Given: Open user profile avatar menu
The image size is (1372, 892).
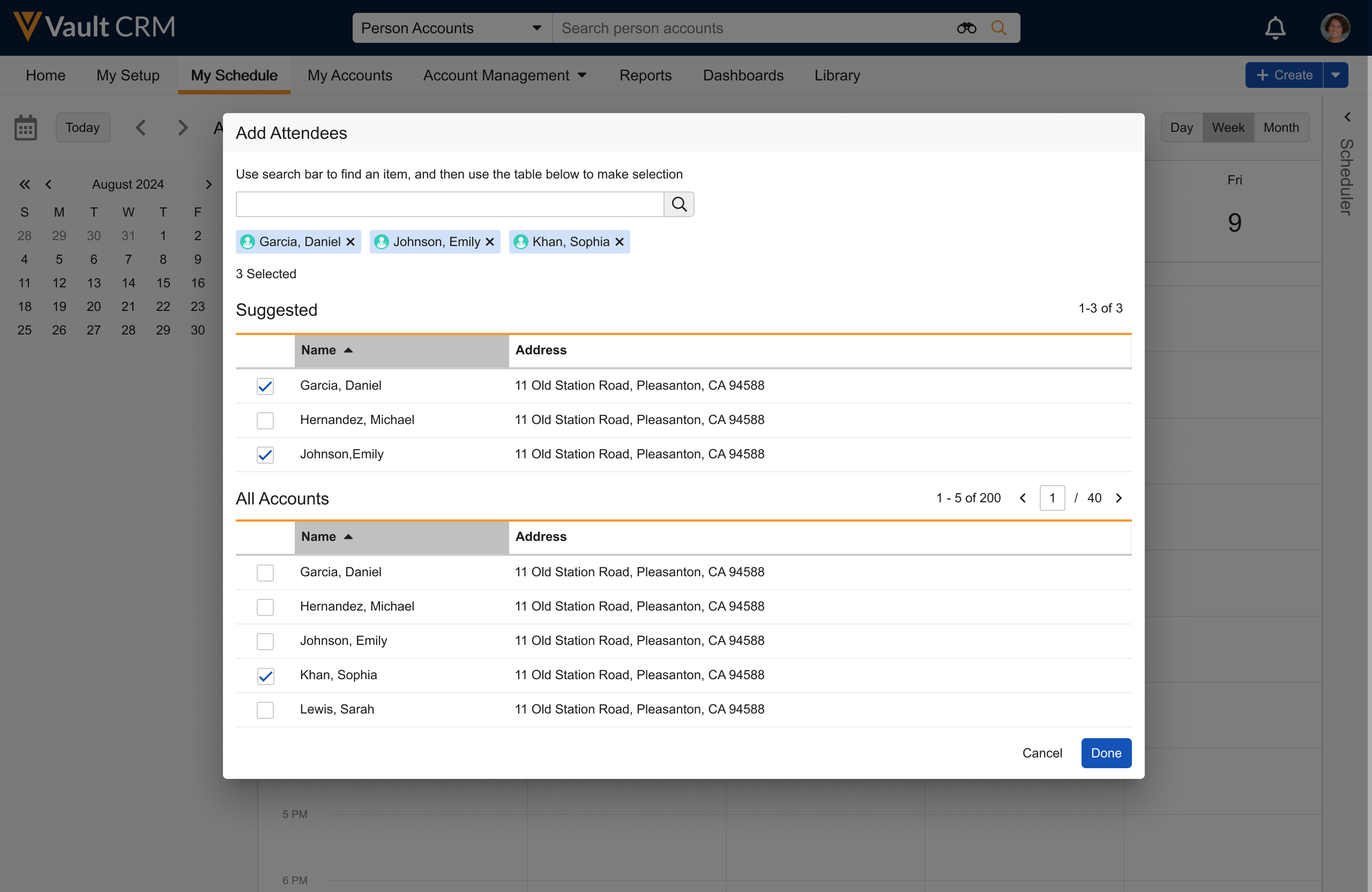Looking at the screenshot, I should pos(1334,28).
